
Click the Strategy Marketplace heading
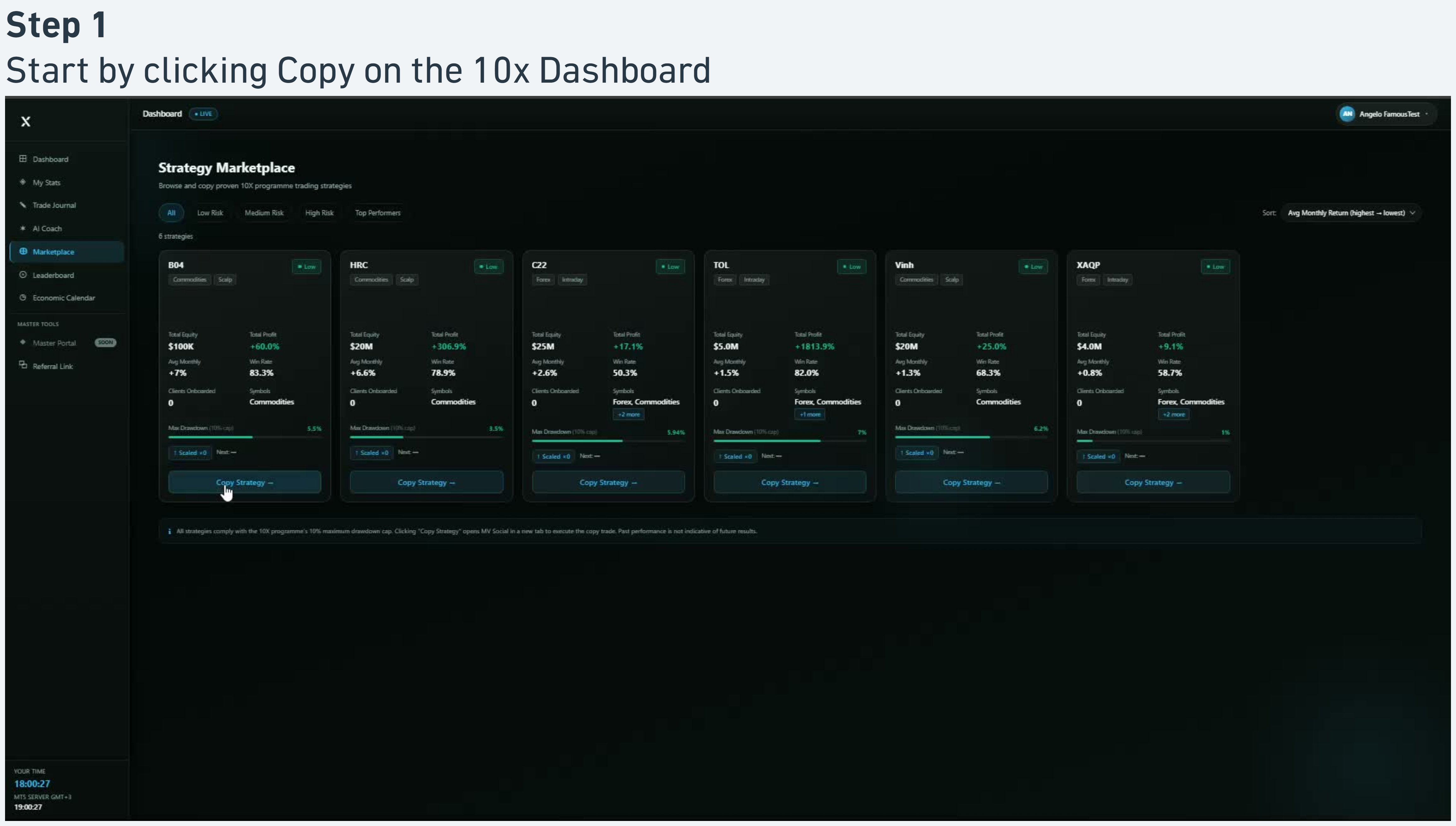point(226,168)
